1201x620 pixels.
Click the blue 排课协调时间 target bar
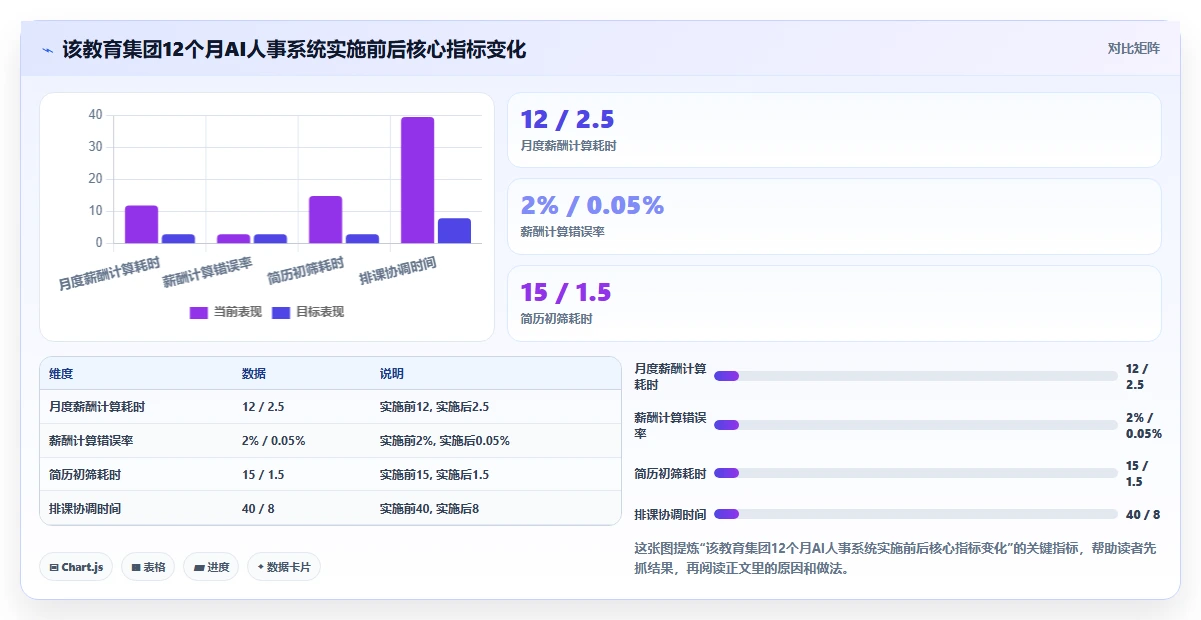coord(454,231)
